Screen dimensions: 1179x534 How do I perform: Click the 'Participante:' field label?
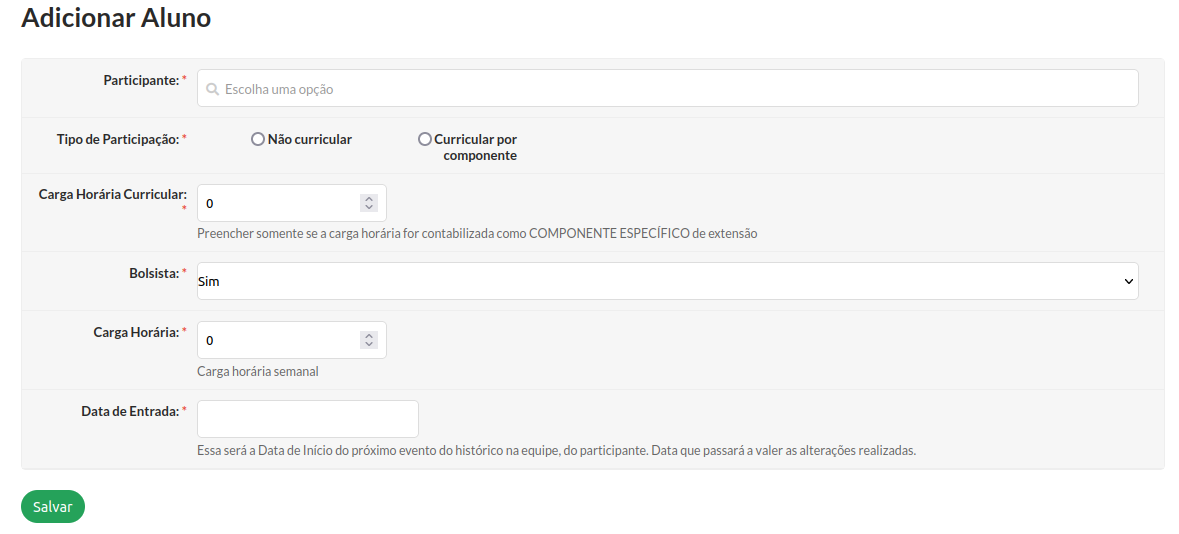click(x=141, y=80)
